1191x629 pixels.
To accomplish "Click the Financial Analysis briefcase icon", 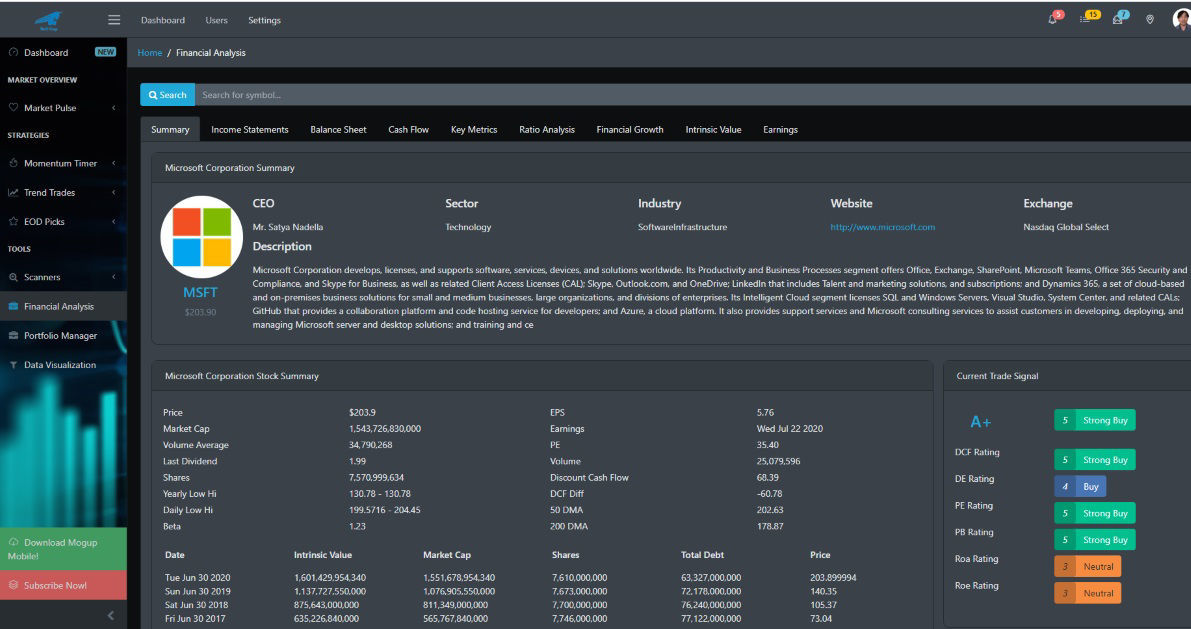I will click(13, 307).
